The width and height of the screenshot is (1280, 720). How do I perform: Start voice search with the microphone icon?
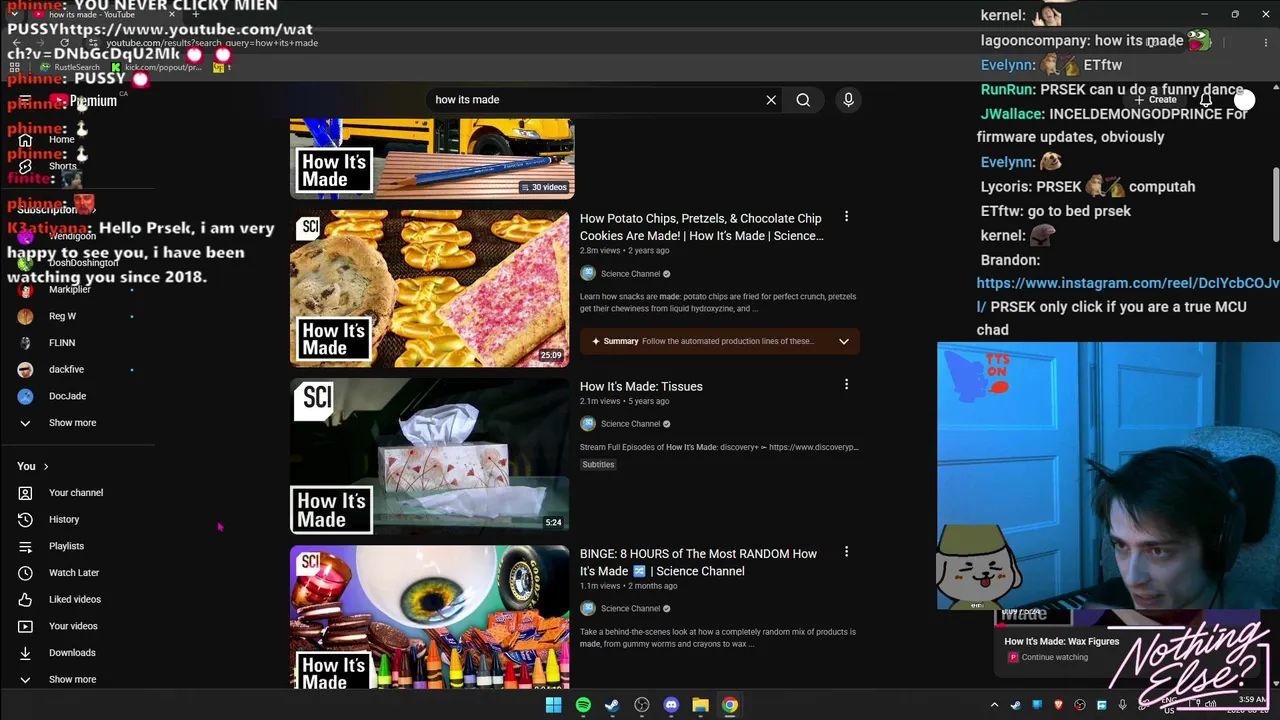coord(848,100)
